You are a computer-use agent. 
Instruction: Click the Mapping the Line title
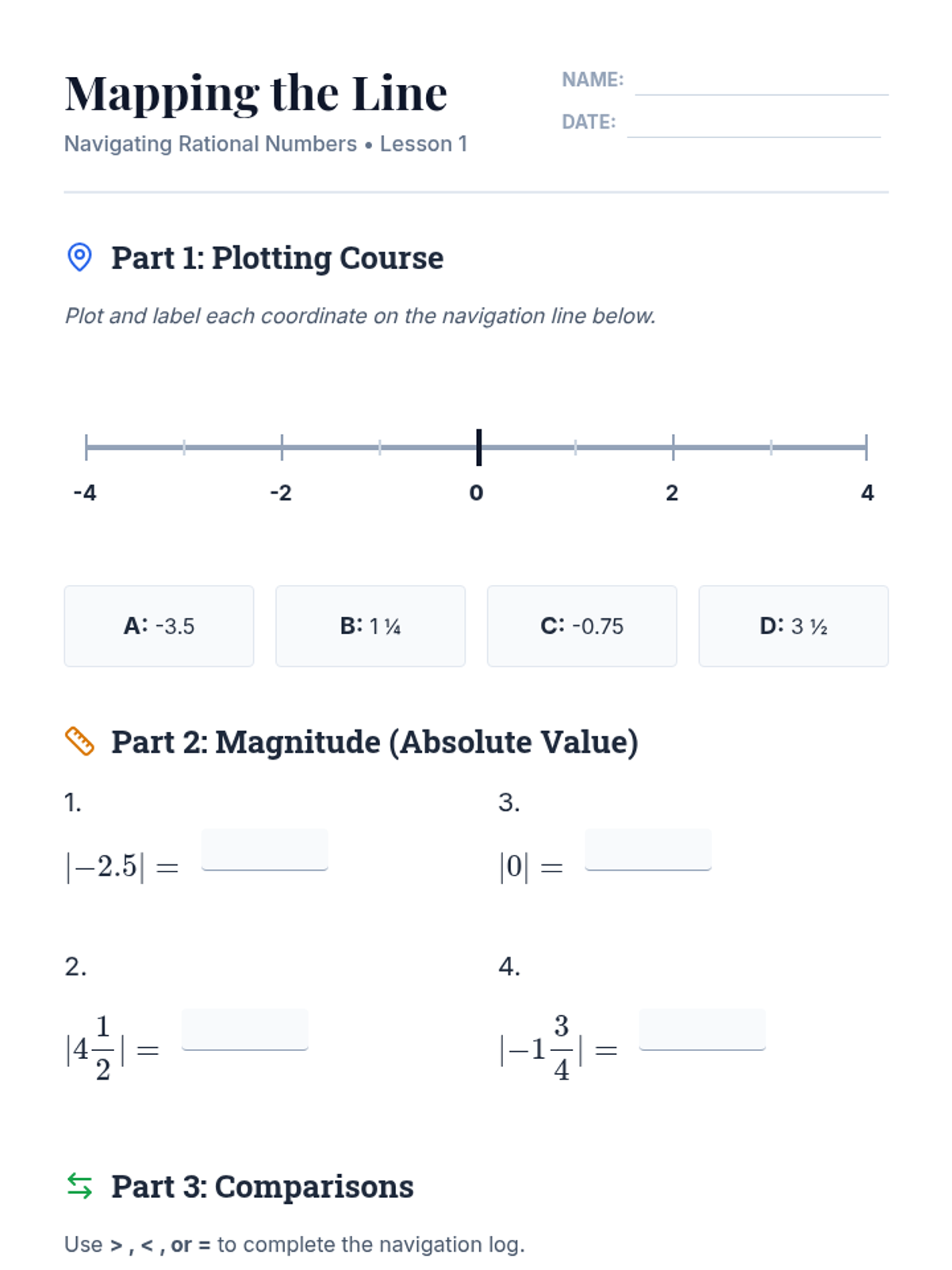pyautogui.click(x=256, y=94)
